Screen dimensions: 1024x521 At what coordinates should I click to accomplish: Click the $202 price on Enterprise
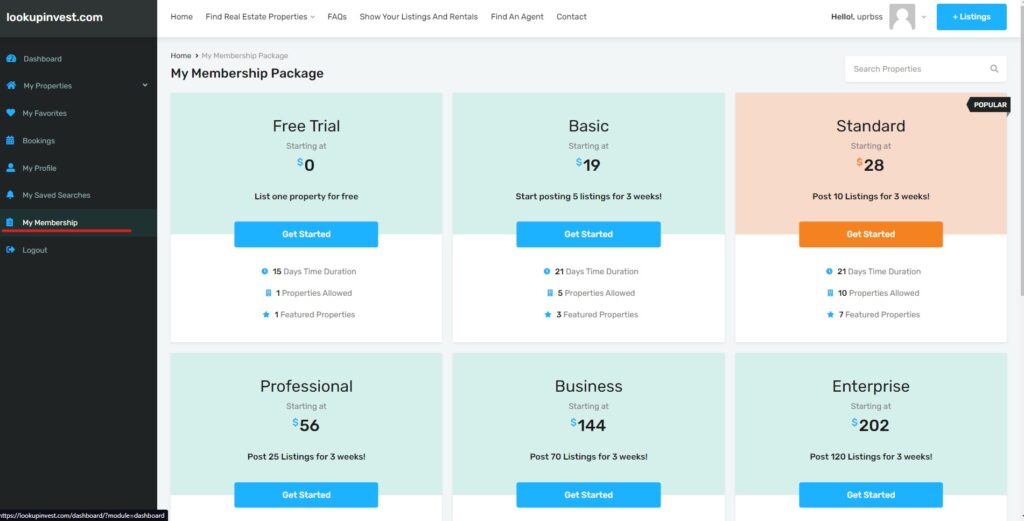[x=871, y=425]
